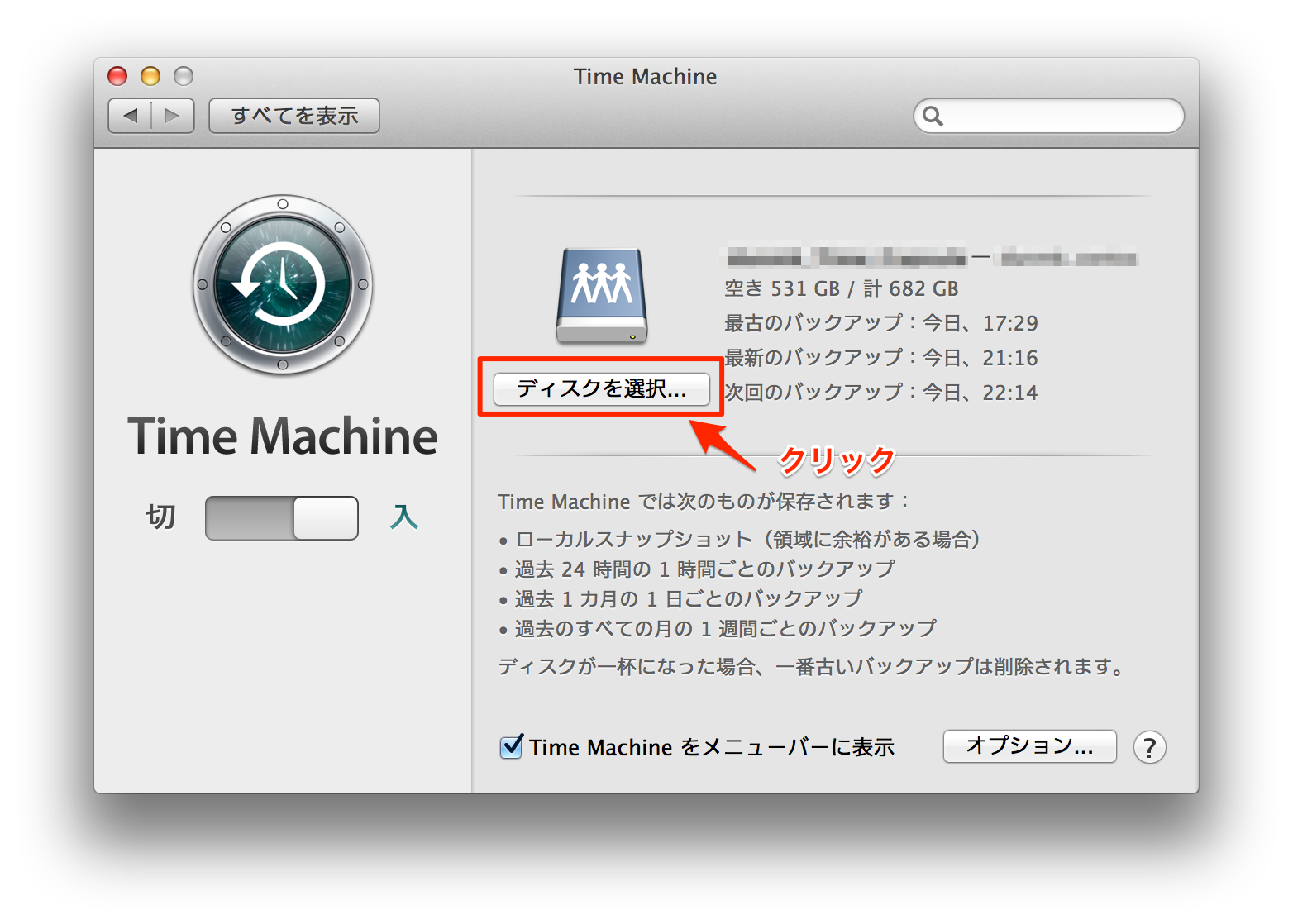
Task: Toggle the Time Machine on/off switch
Action: (282, 518)
